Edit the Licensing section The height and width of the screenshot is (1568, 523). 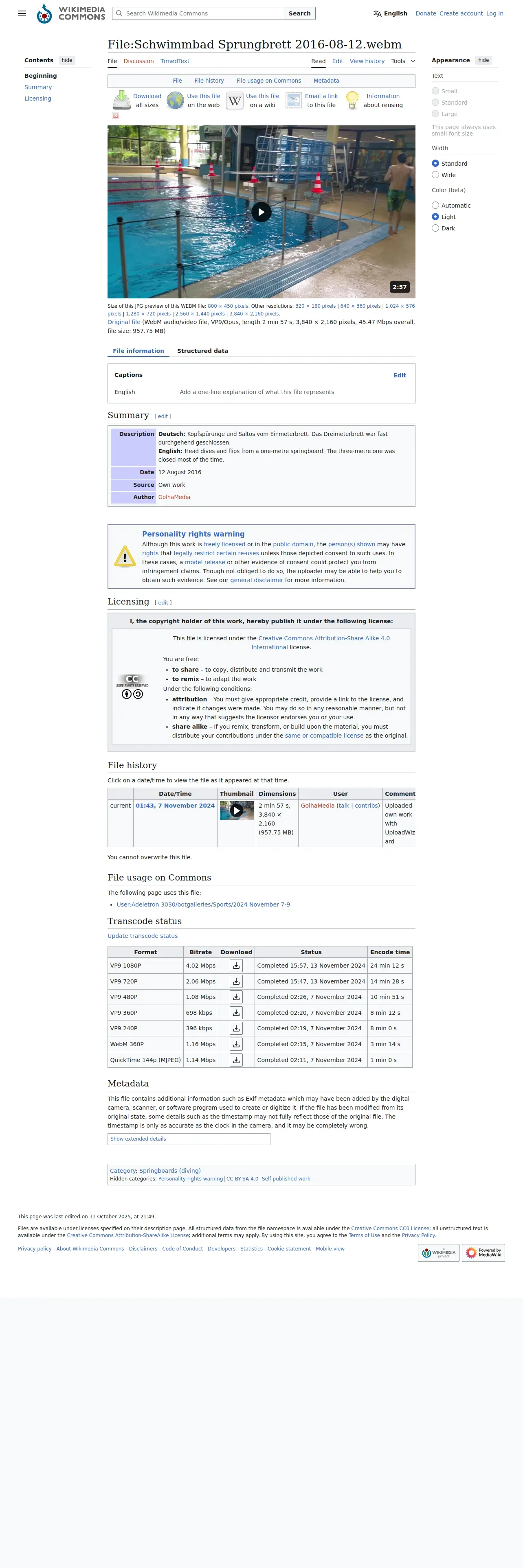tap(163, 602)
